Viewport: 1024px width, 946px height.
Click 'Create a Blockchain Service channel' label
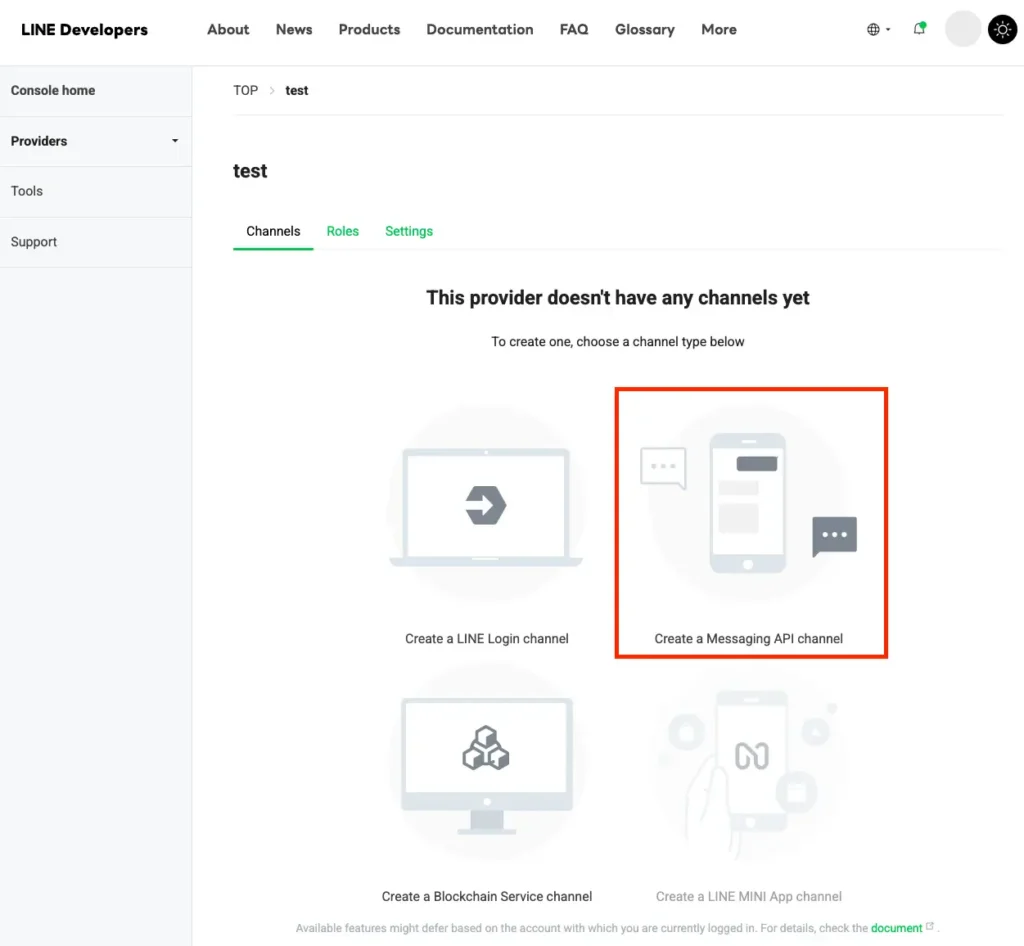pos(487,897)
